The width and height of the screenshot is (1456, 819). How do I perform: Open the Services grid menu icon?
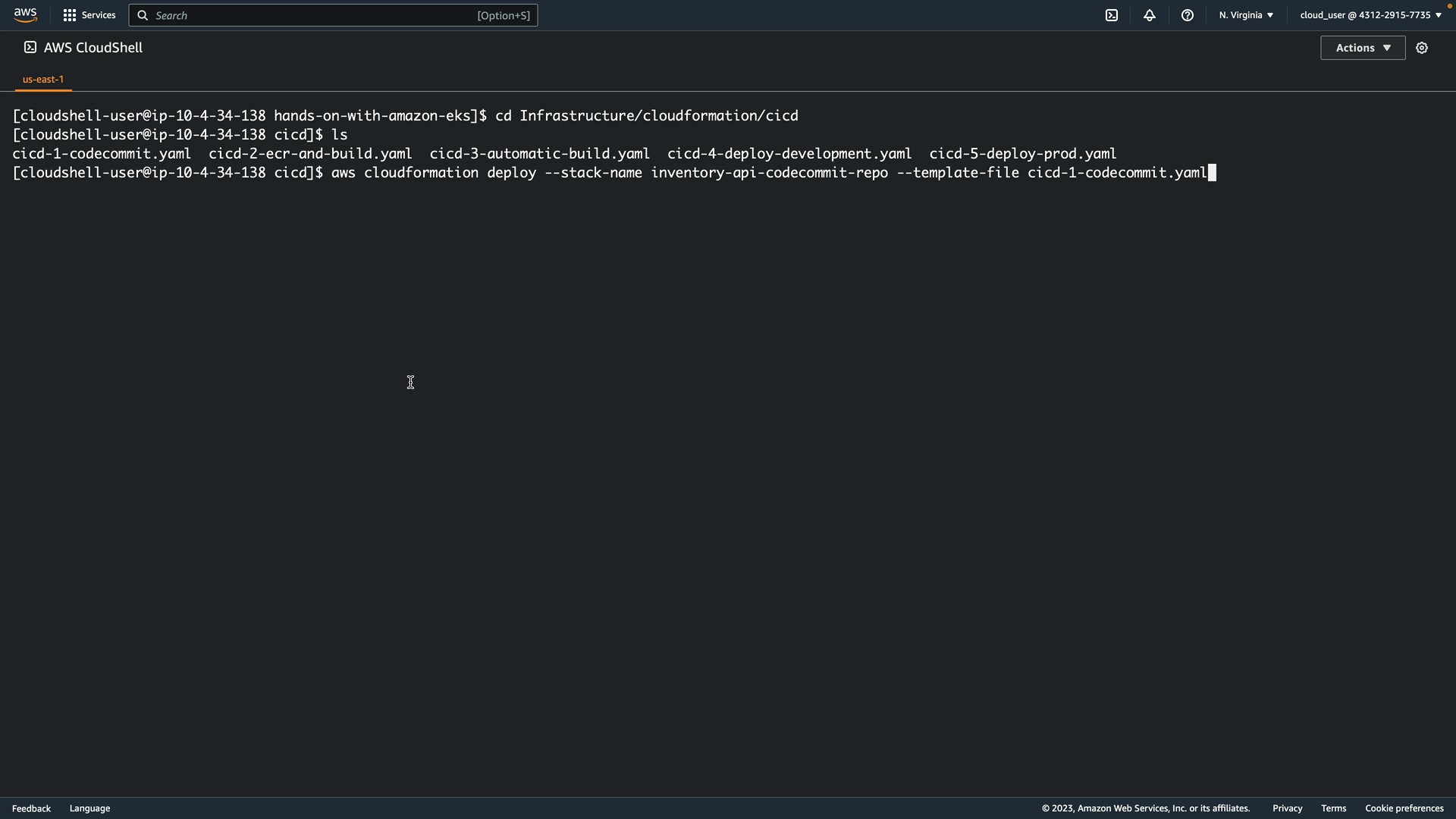tap(69, 15)
